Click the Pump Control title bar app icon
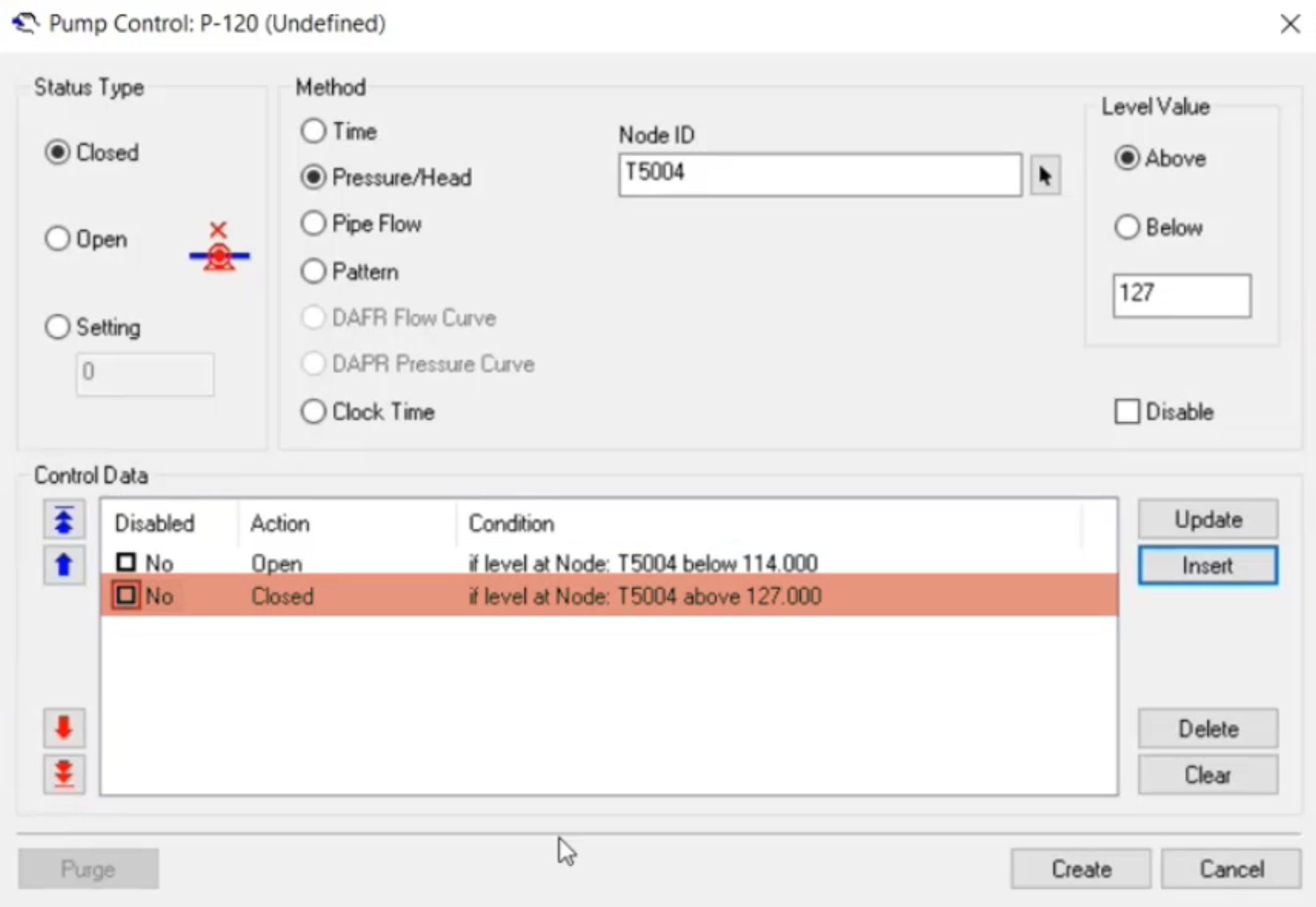 coord(25,23)
